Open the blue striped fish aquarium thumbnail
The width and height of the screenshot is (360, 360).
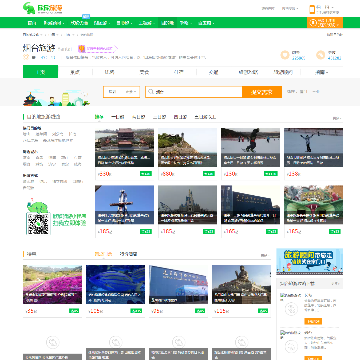115,284
